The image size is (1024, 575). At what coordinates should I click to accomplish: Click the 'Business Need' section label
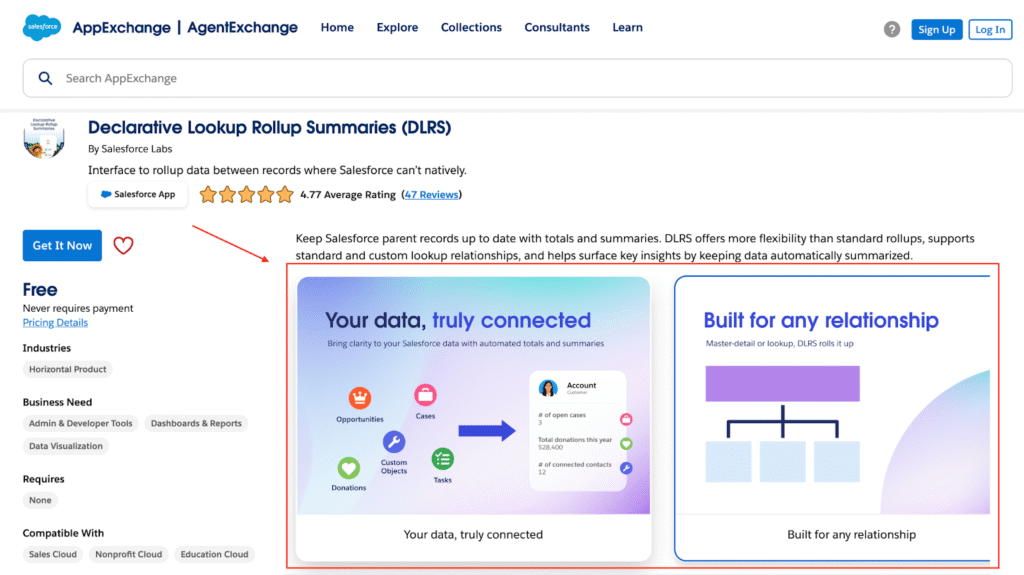click(x=57, y=402)
